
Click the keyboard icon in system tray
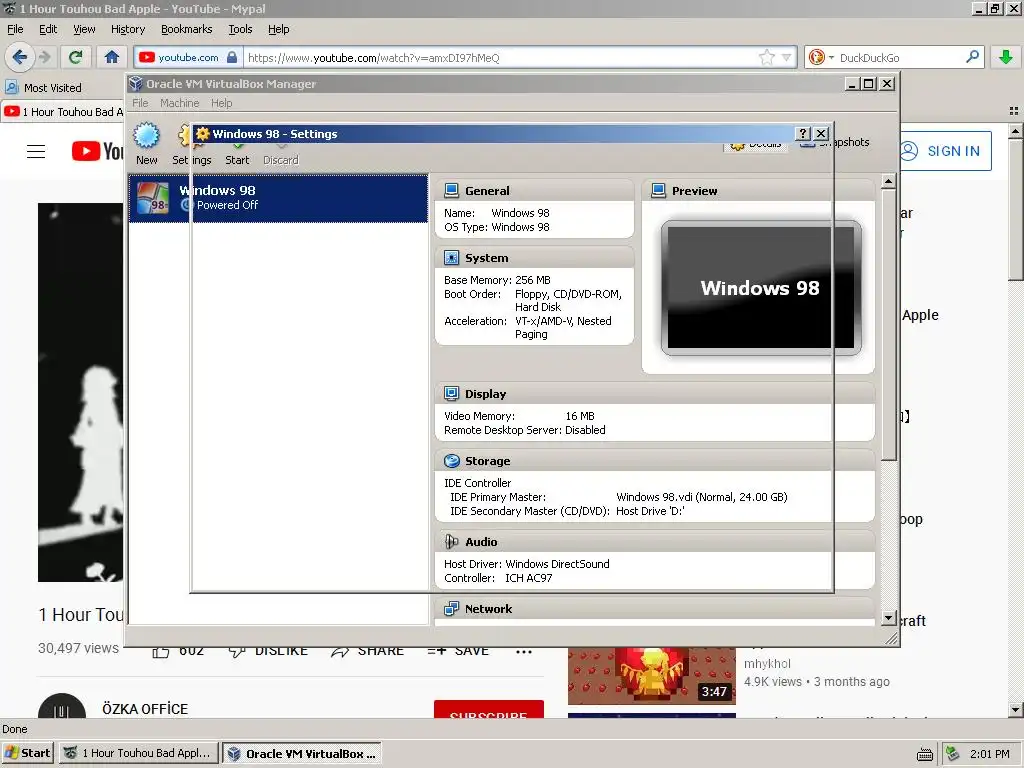point(925,754)
